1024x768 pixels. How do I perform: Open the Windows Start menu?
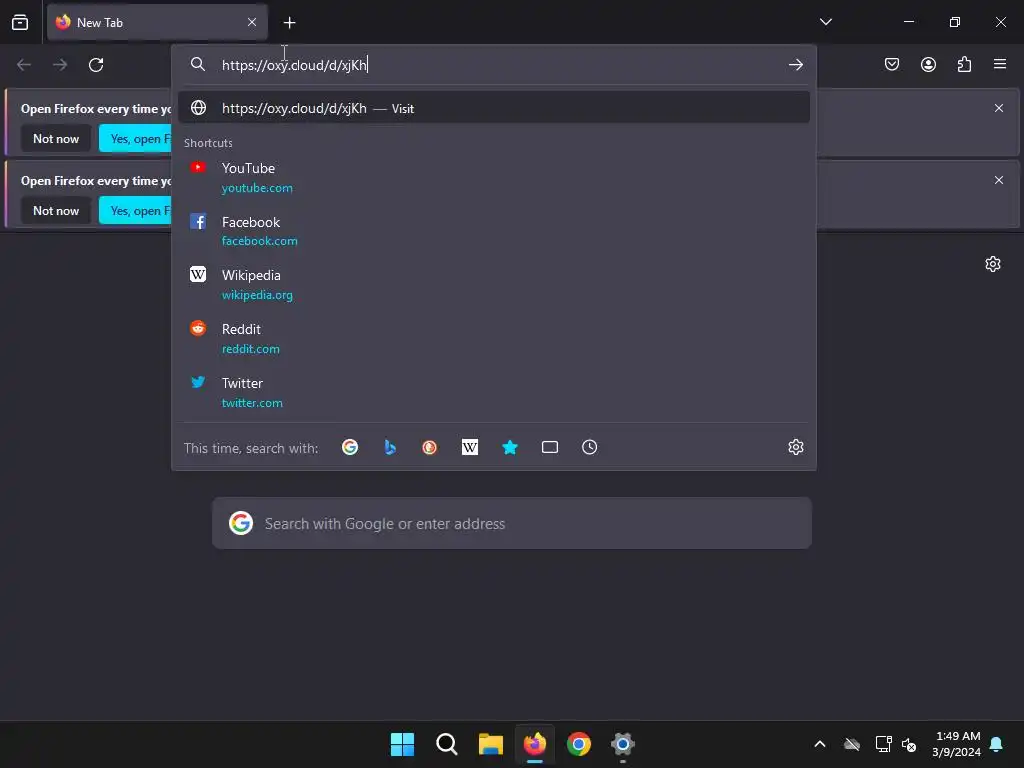(x=402, y=744)
